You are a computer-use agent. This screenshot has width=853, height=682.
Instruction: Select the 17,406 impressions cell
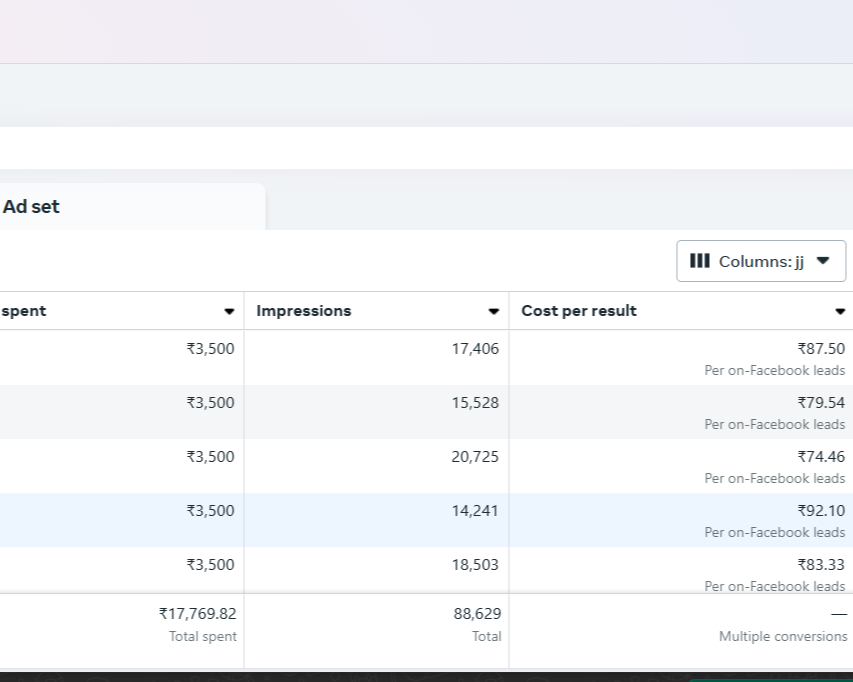tap(475, 349)
